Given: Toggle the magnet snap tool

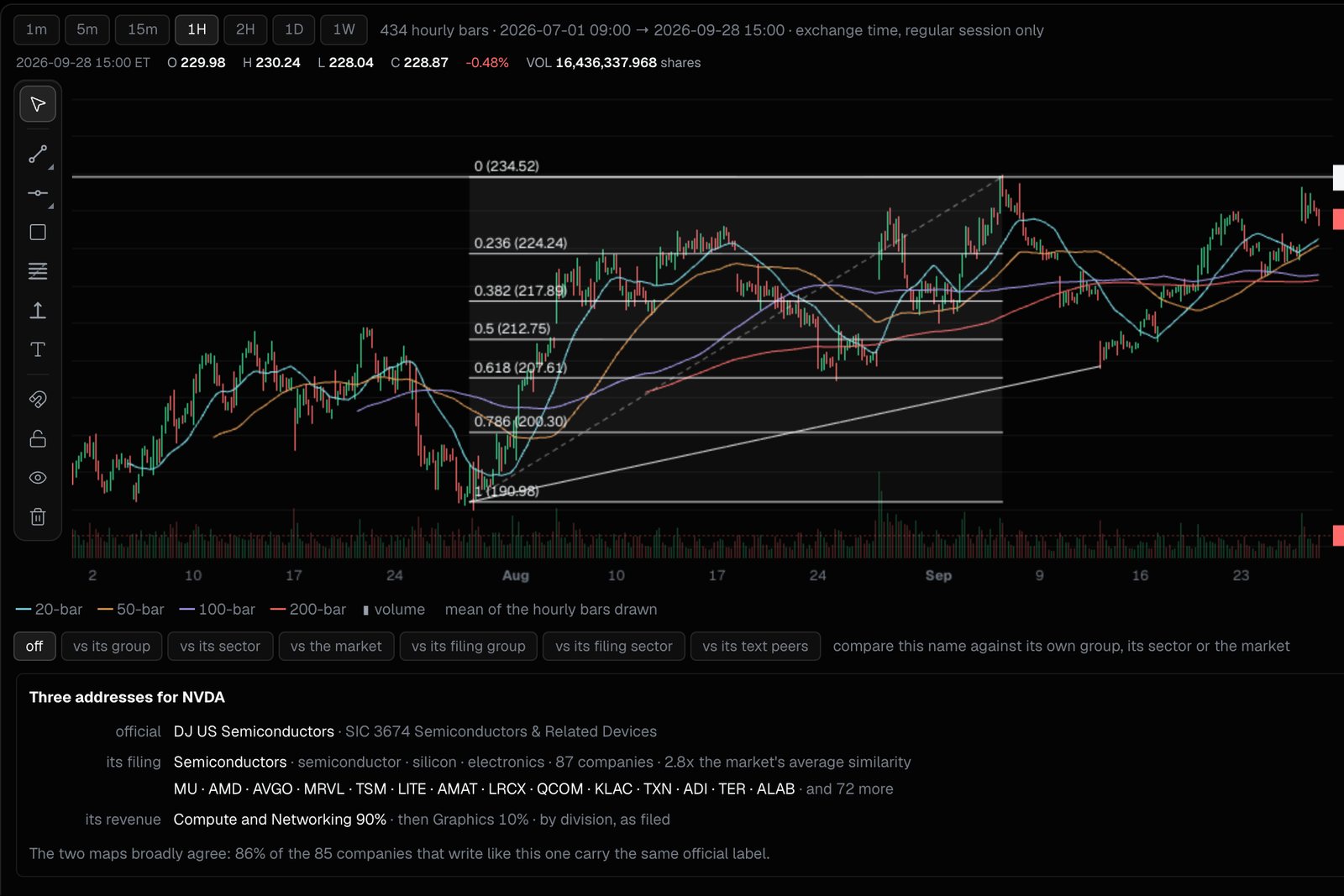Looking at the screenshot, I should point(38,399).
